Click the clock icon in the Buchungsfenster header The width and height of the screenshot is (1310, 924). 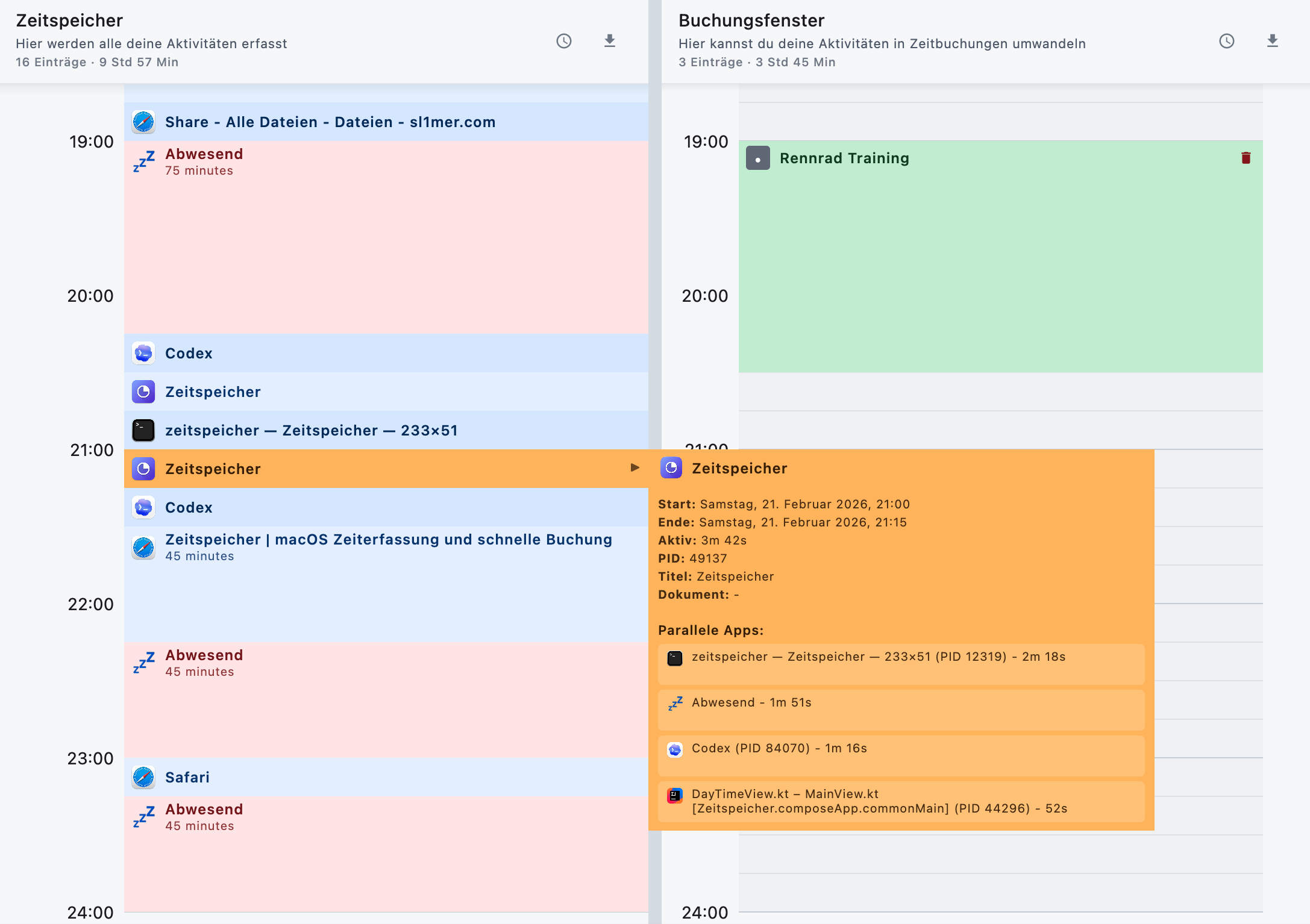click(x=1226, y=41)
